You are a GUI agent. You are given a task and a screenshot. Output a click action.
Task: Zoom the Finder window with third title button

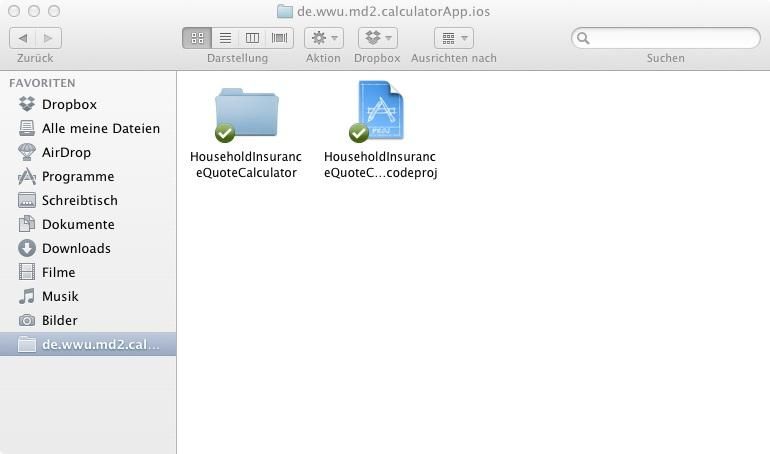54,11
